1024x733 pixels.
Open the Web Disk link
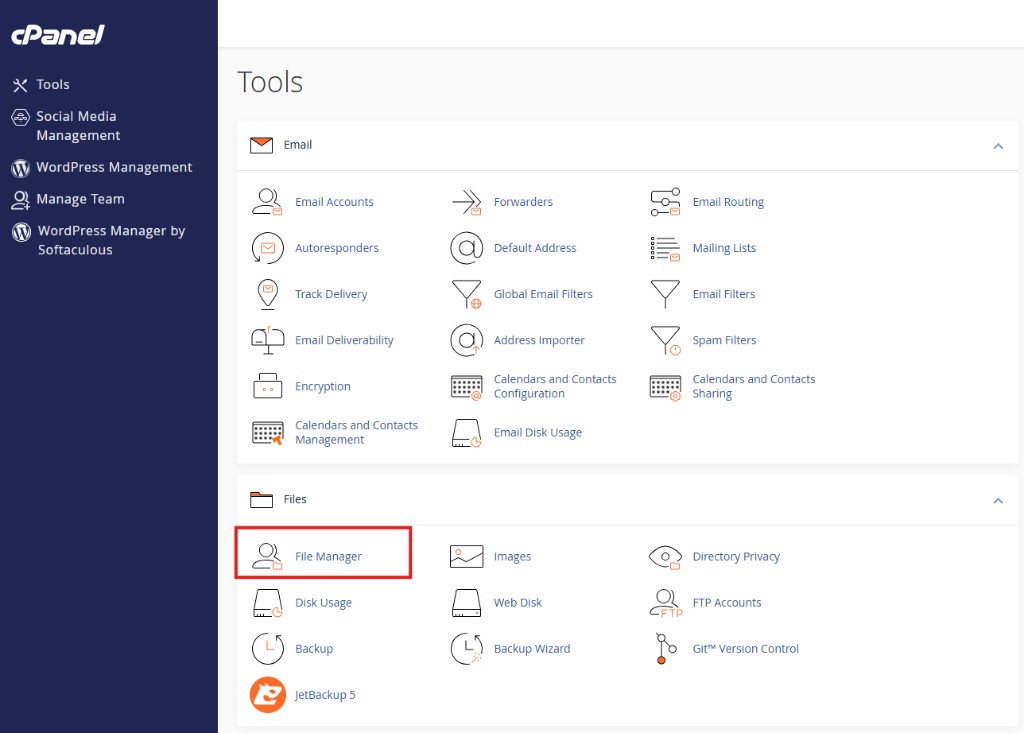pyautogui.click(x=518, y=603)
